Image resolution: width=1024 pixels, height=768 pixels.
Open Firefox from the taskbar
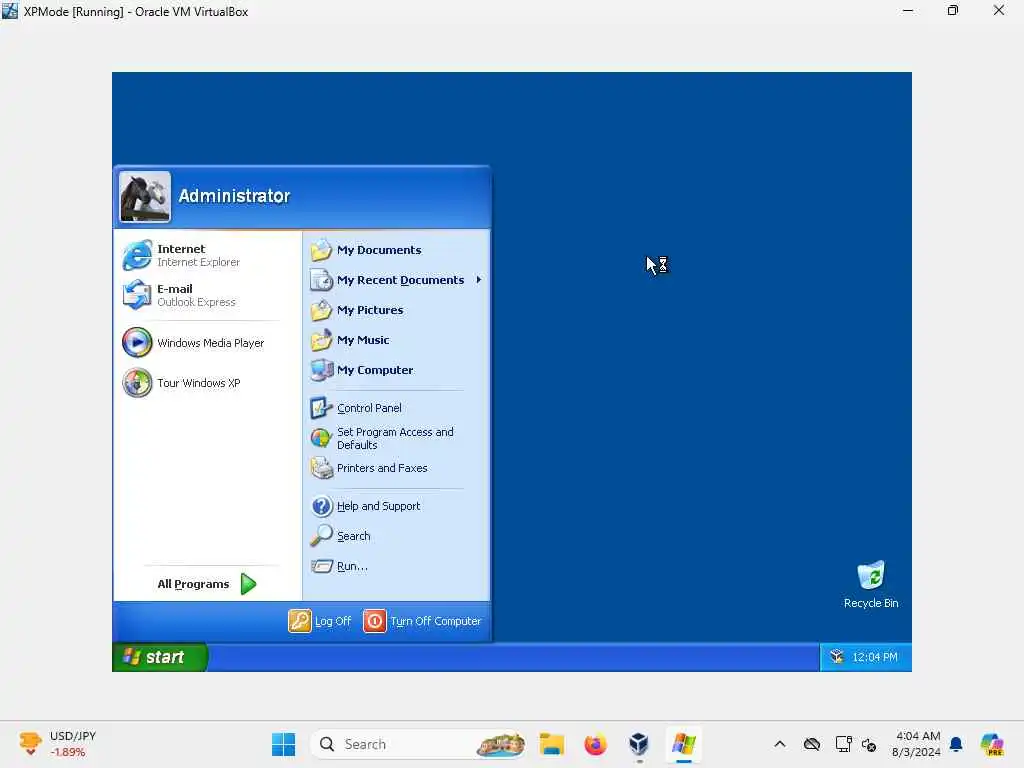(x=595, y=744)
